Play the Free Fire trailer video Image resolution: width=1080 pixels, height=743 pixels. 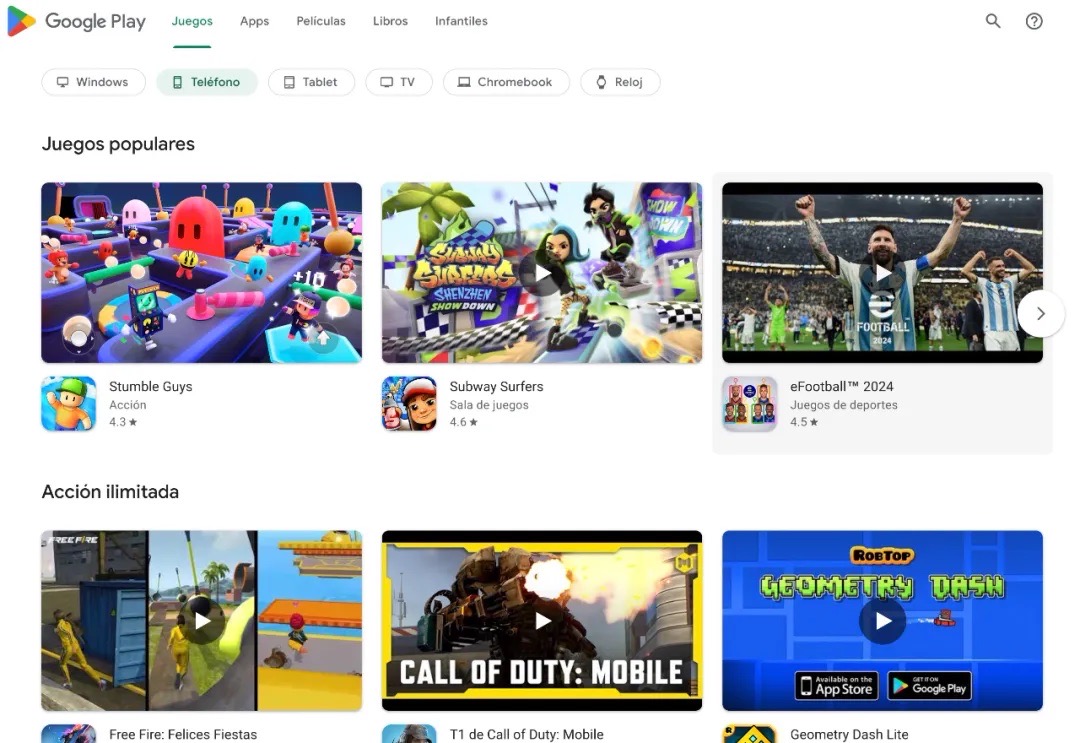(x=202, y=621)
